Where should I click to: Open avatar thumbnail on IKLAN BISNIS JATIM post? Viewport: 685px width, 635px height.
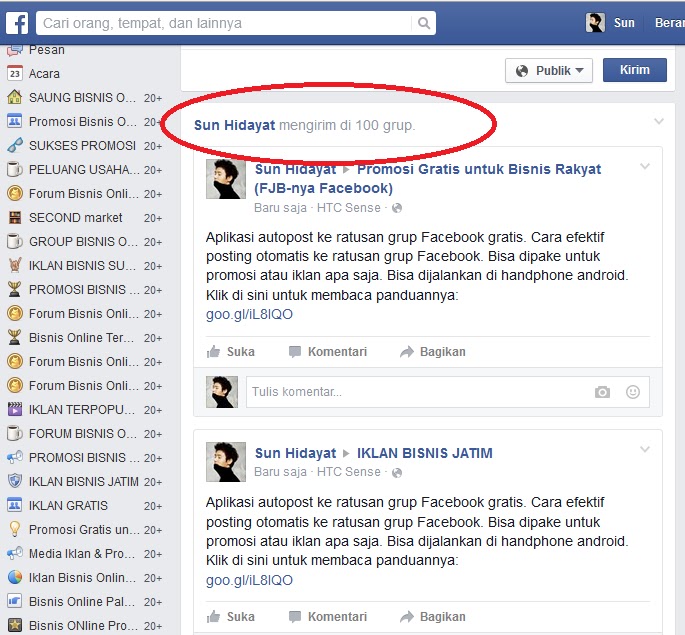tap(226, 462)
